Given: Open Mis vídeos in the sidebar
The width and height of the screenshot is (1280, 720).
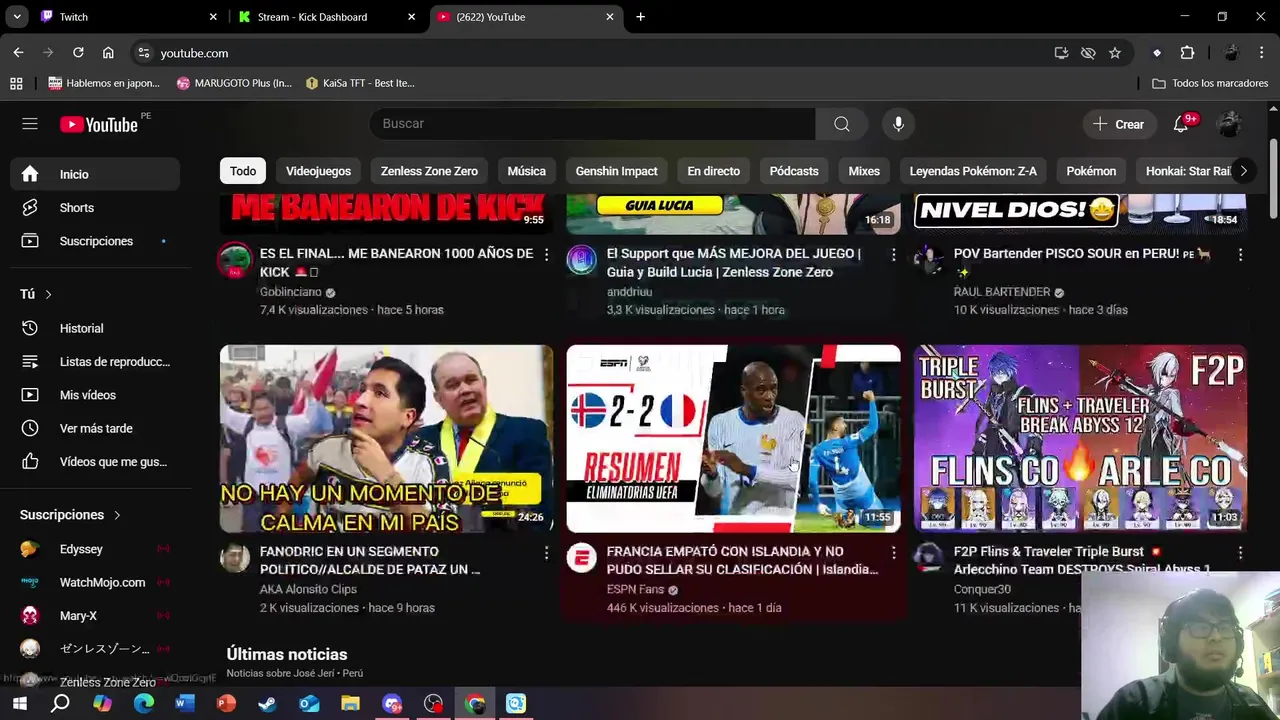Looking at the screenshot, I should (x=96, y=395).
